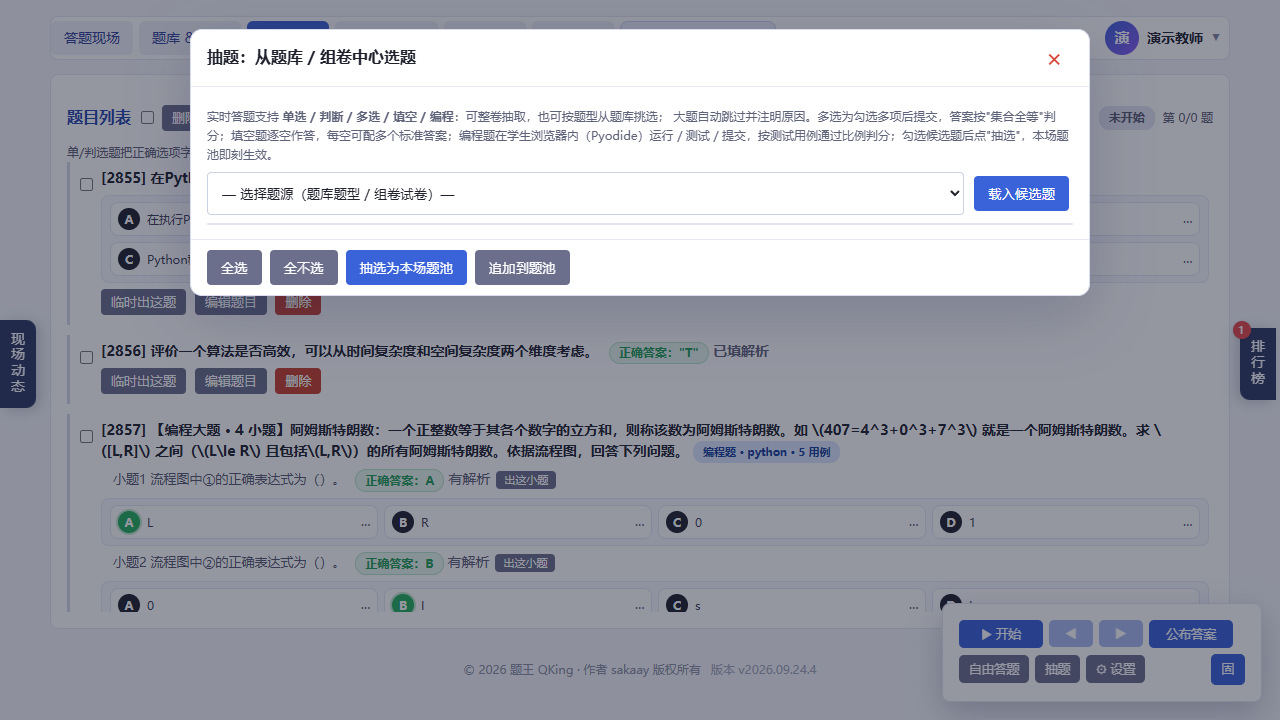Click 临时出这题 under question [2856]
This screenshot has height=720, width=1280.
(x=144, y=381)
